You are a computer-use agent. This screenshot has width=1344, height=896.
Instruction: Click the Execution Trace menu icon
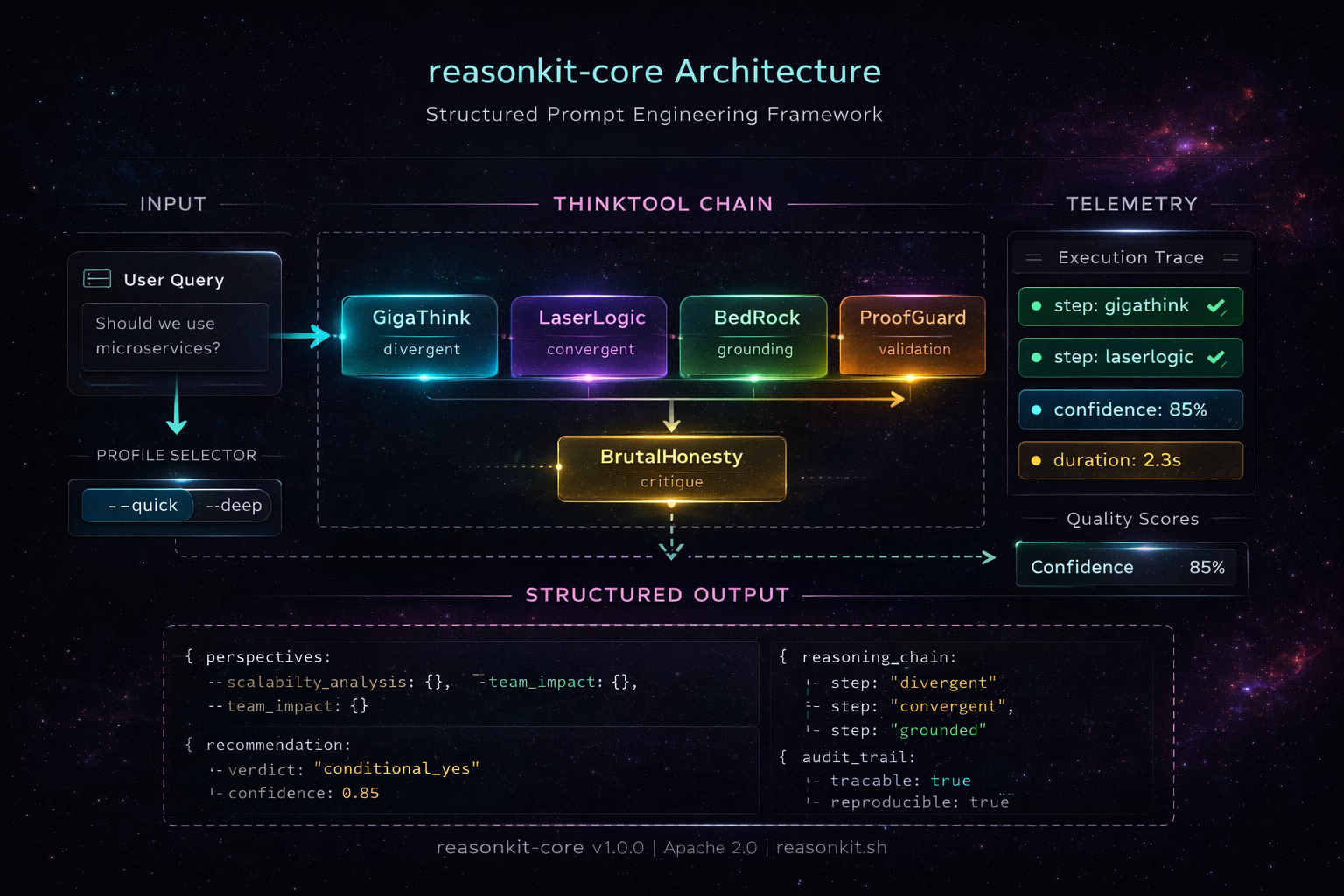(x=1033, y=256)
